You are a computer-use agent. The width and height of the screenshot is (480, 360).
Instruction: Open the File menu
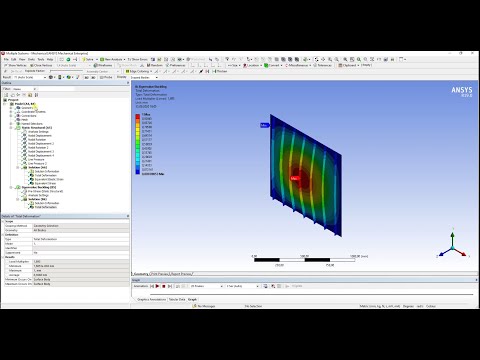[x=6, y=59]
